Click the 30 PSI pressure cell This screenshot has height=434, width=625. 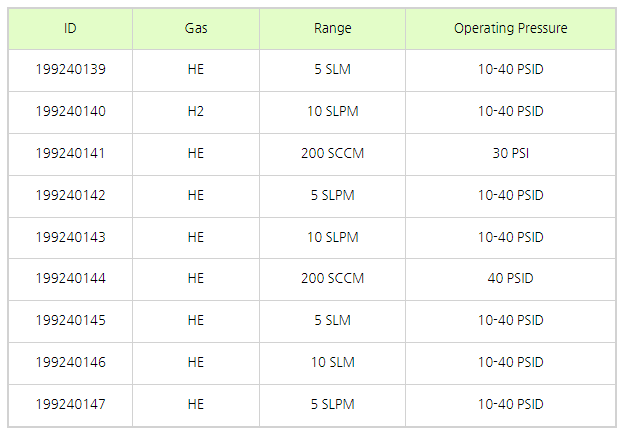click(x=510, y=154)
